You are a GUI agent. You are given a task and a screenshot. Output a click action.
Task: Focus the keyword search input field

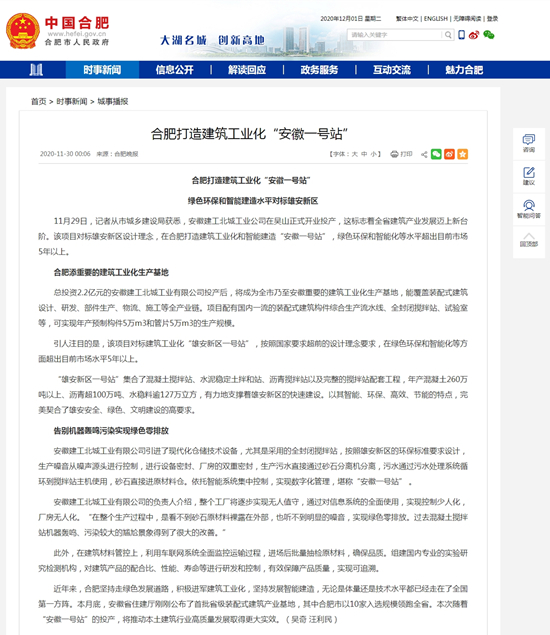point(395,35)
